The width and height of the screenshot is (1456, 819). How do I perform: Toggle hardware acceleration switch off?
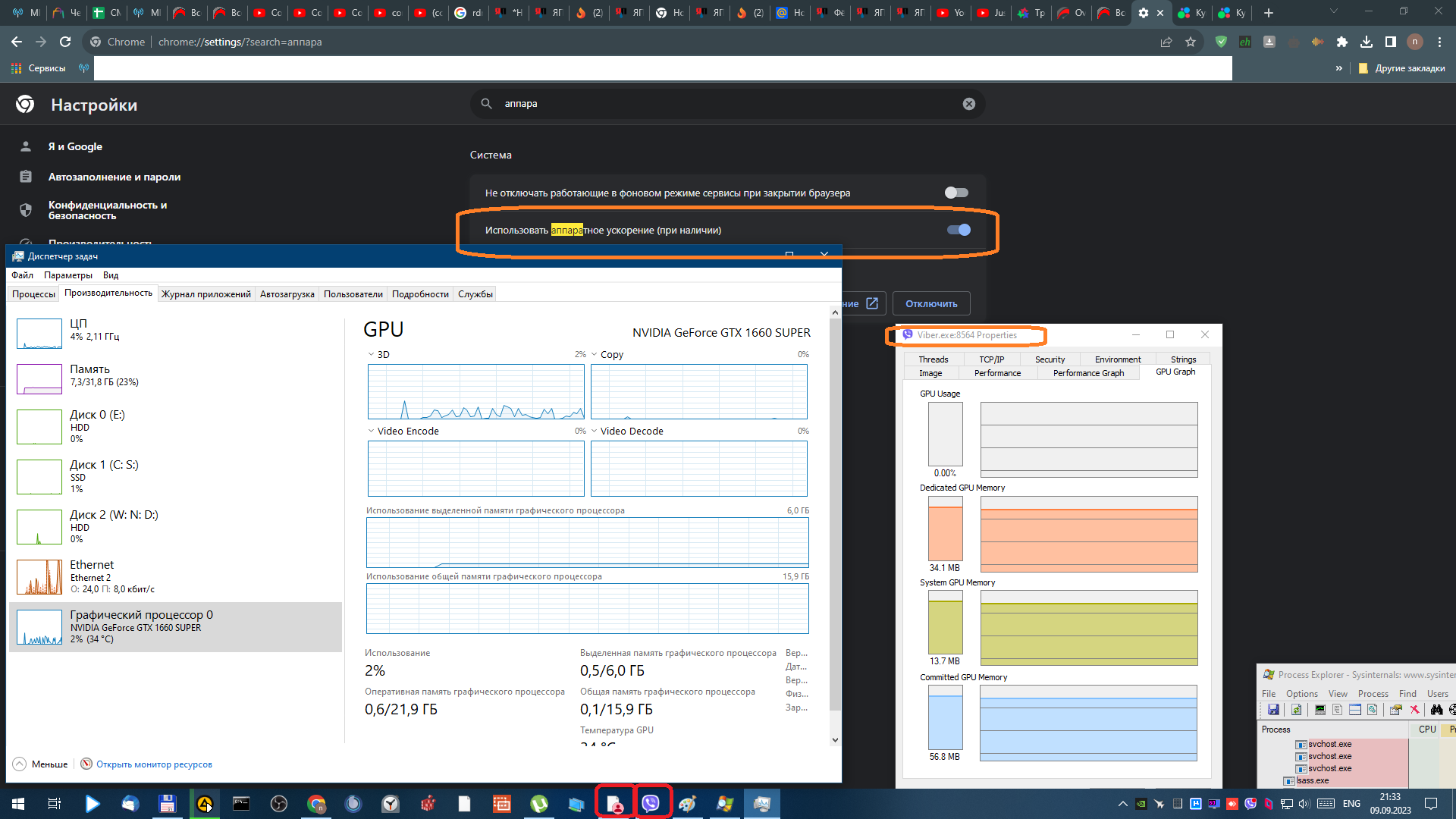tap(959, 230)
